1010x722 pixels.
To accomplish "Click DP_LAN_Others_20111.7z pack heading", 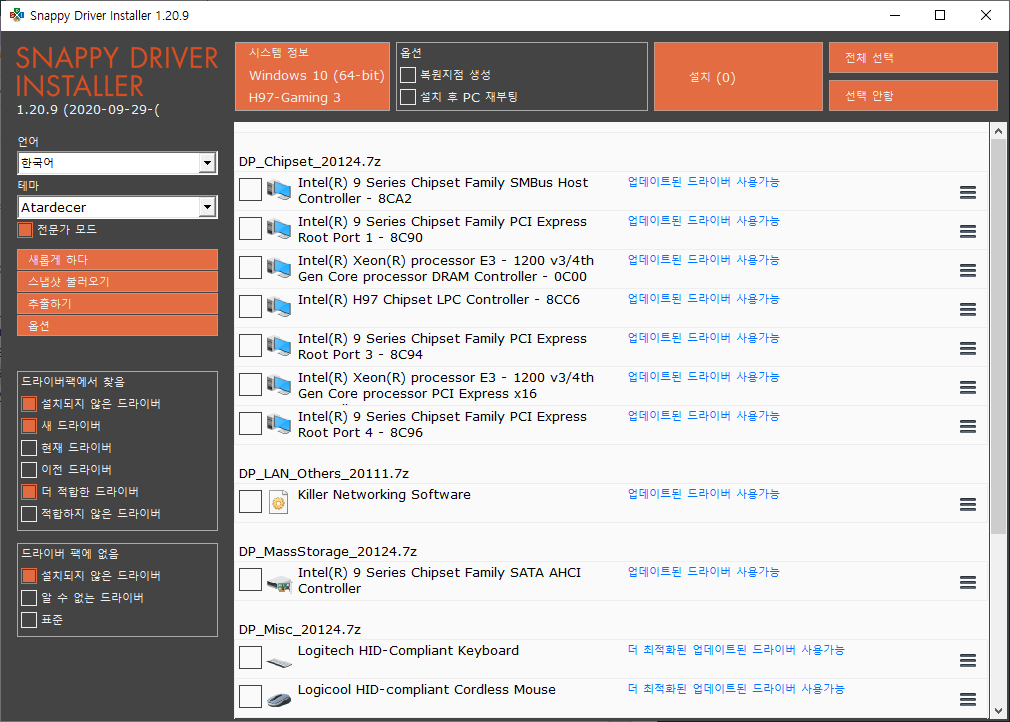I will coord(323,473).
